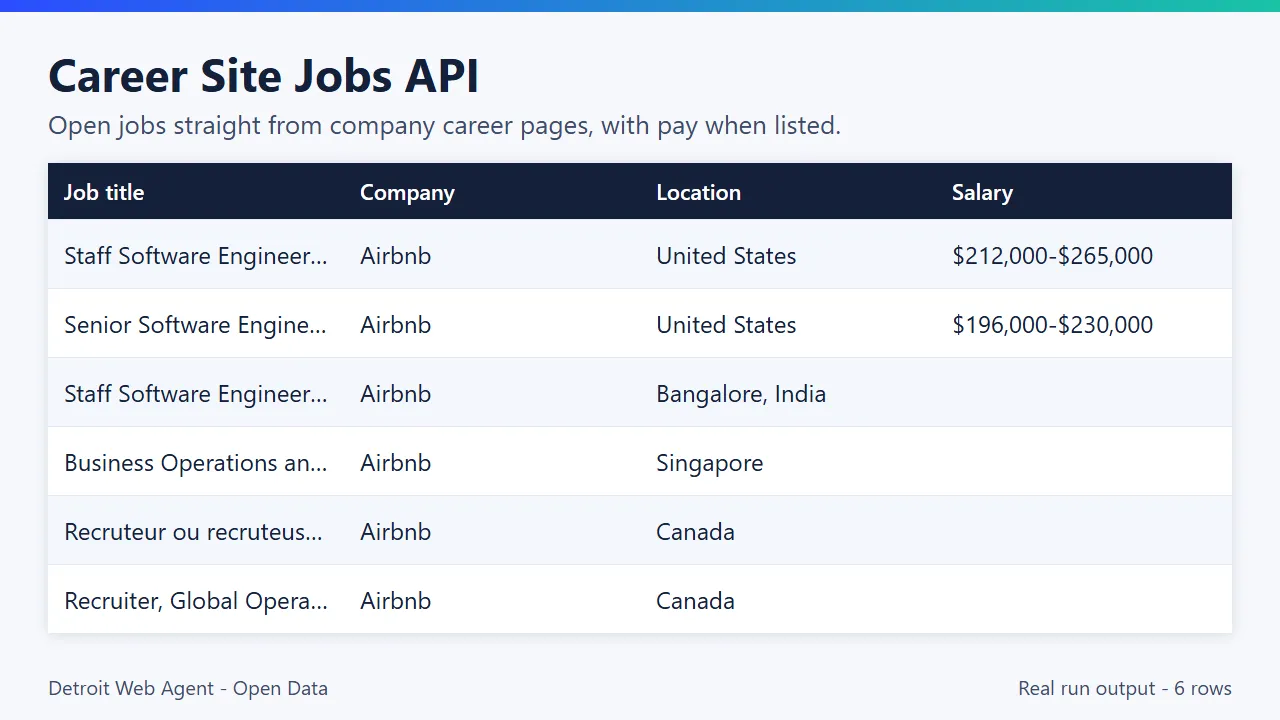Select Airbnb in the Bangalore, India row
The height and width of the screenshot is (720, 1280).
point(395,394)
